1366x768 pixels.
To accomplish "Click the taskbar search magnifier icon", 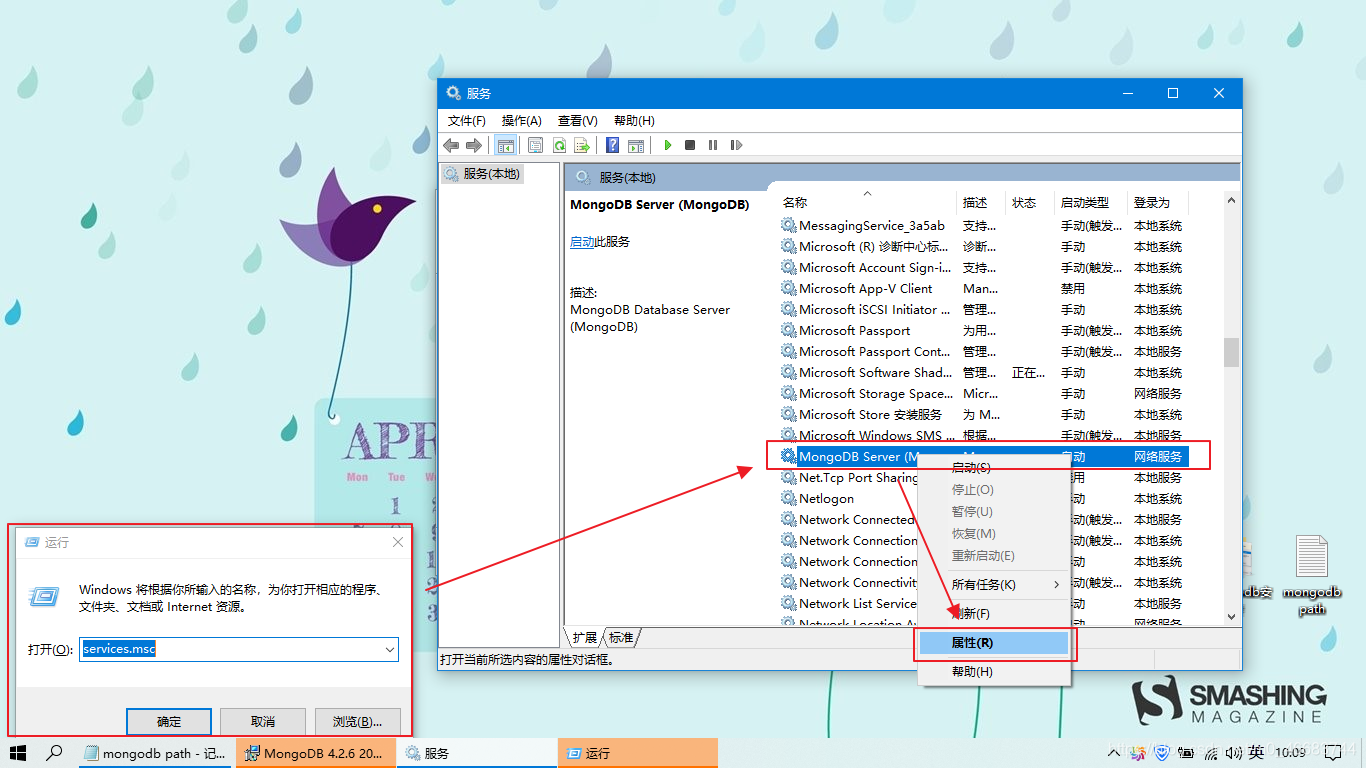I will pyautogui.click(x=55, y=753).
